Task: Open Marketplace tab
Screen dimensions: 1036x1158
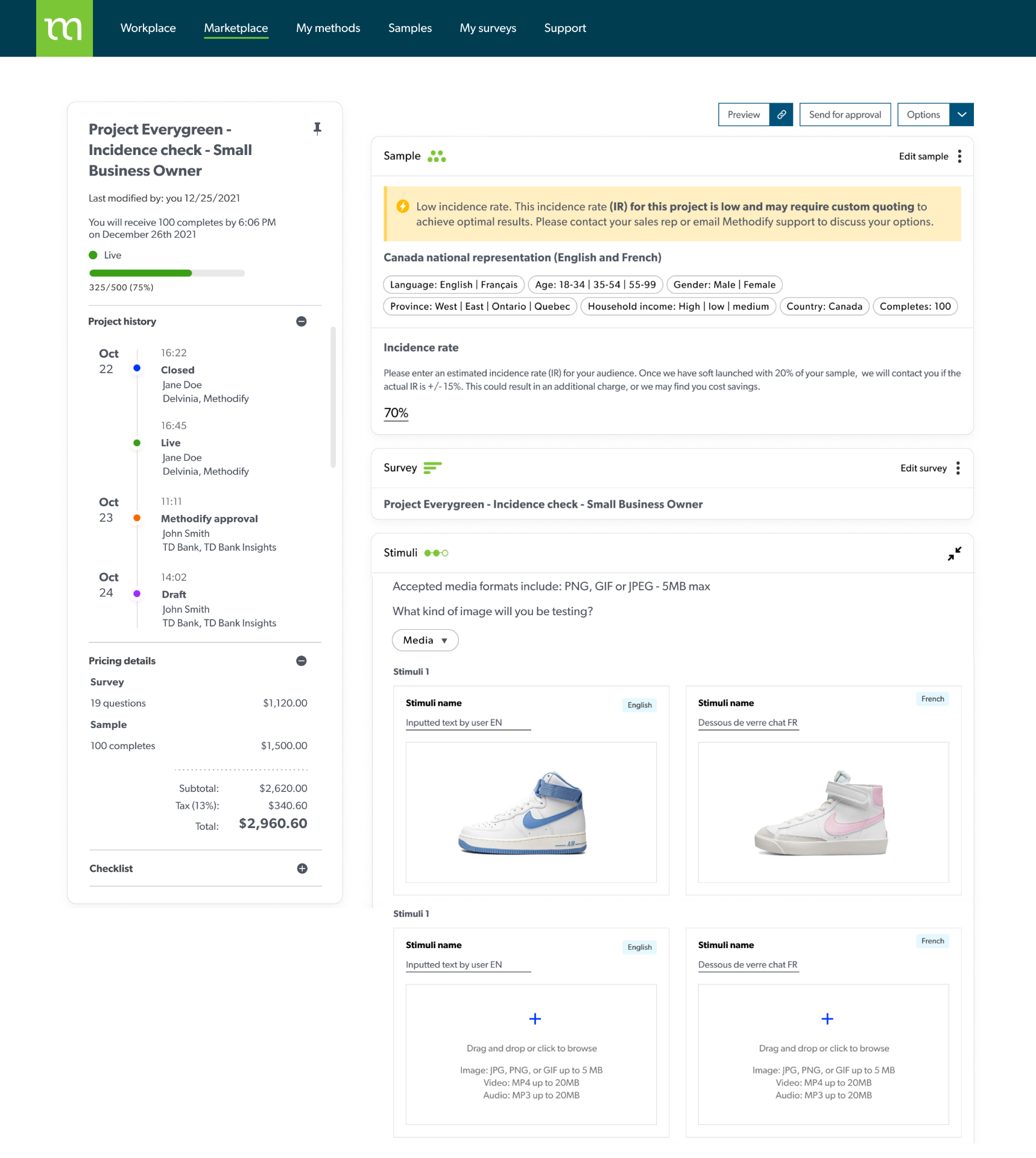Action: tap(236, 28)
